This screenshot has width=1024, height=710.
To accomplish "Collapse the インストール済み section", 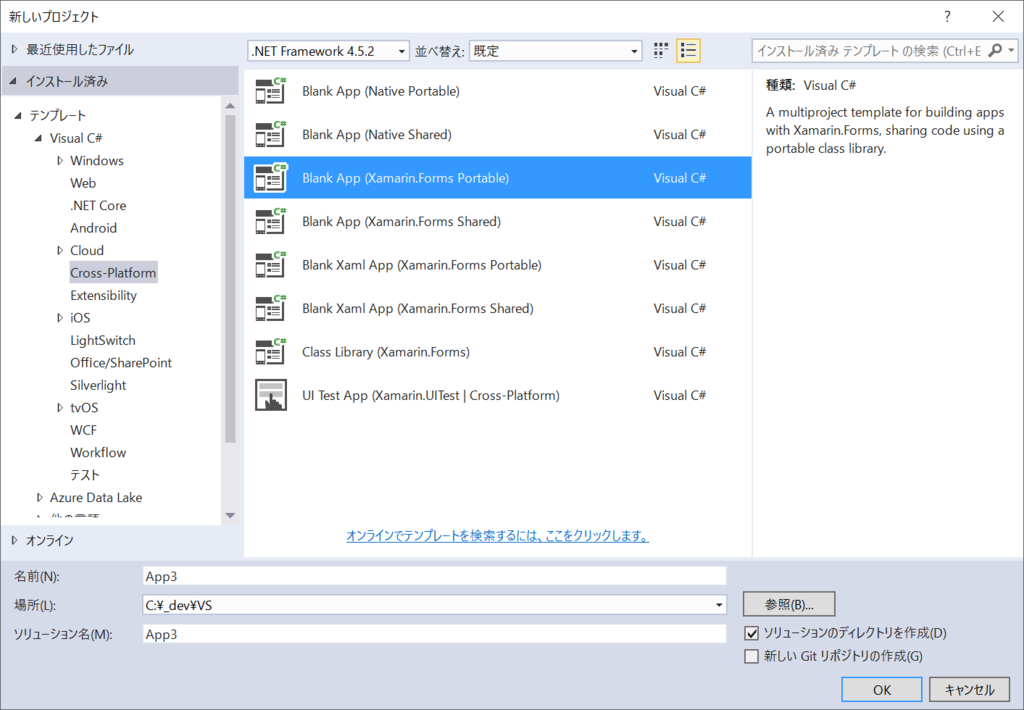I will tap(13, 81).
